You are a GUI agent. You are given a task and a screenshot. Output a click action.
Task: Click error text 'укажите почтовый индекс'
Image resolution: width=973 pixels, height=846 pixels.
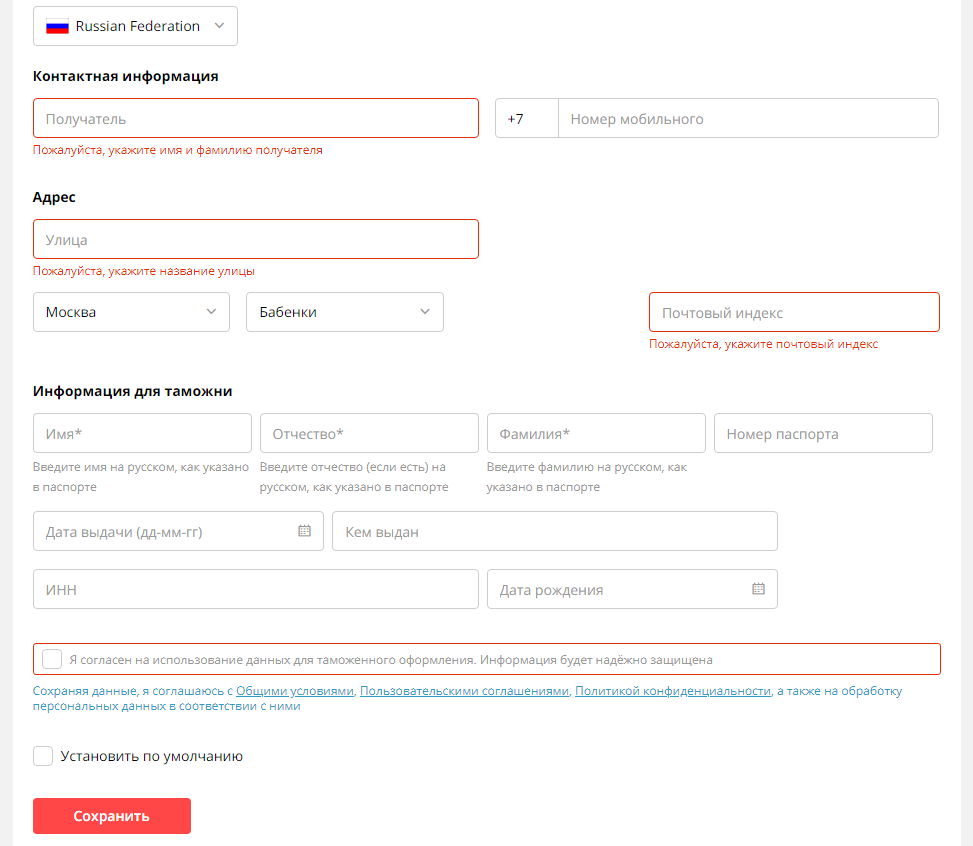click(763, 344)
